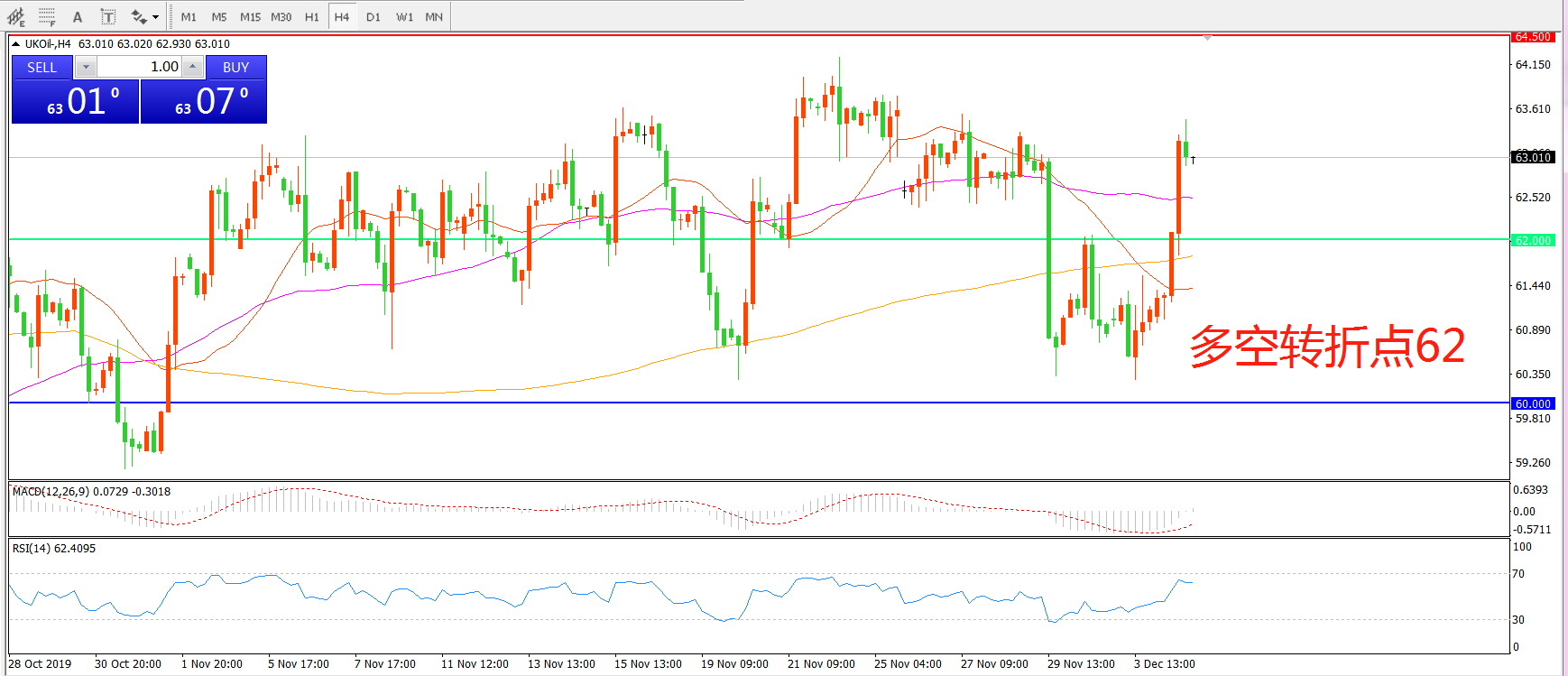This screenshot has width=1568, height=676.
Task: Click the SELL button
Action: tap(42, 67)
